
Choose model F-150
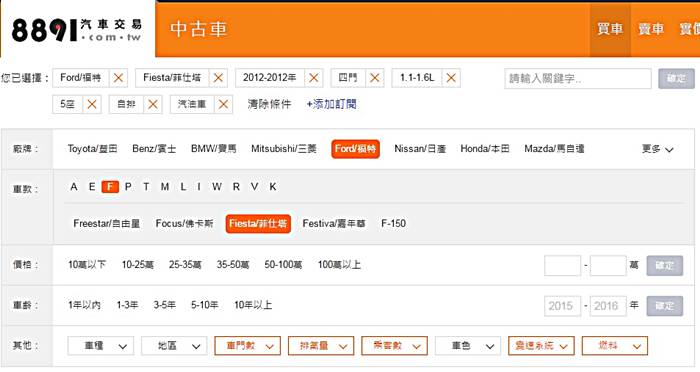click(x=393, y=223)
